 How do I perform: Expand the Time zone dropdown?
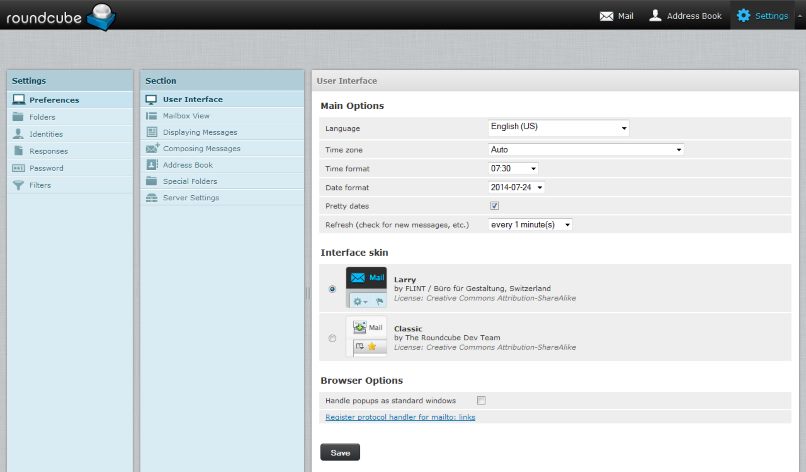pyautogui.click(x=585, y=149)
